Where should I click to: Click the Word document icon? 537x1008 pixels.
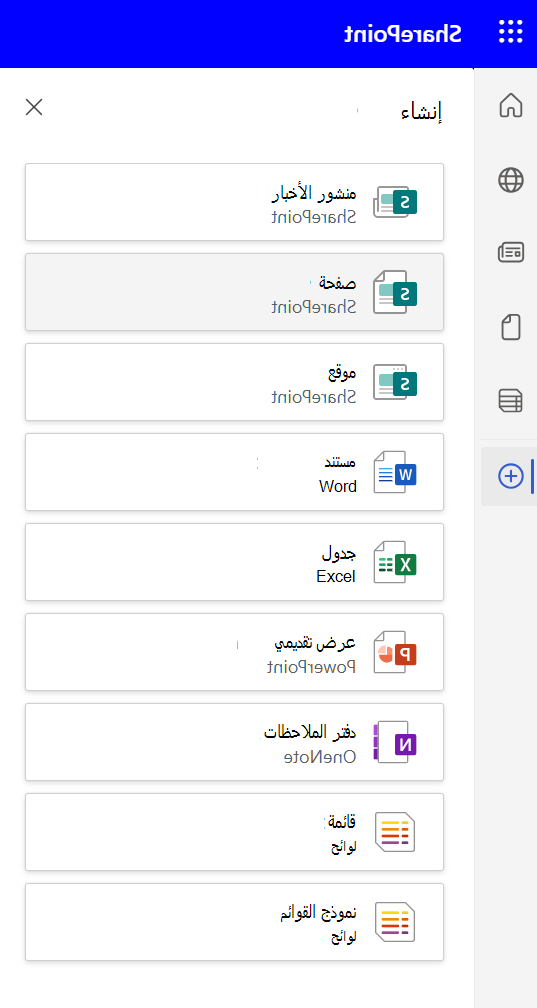tap(396, 472)
